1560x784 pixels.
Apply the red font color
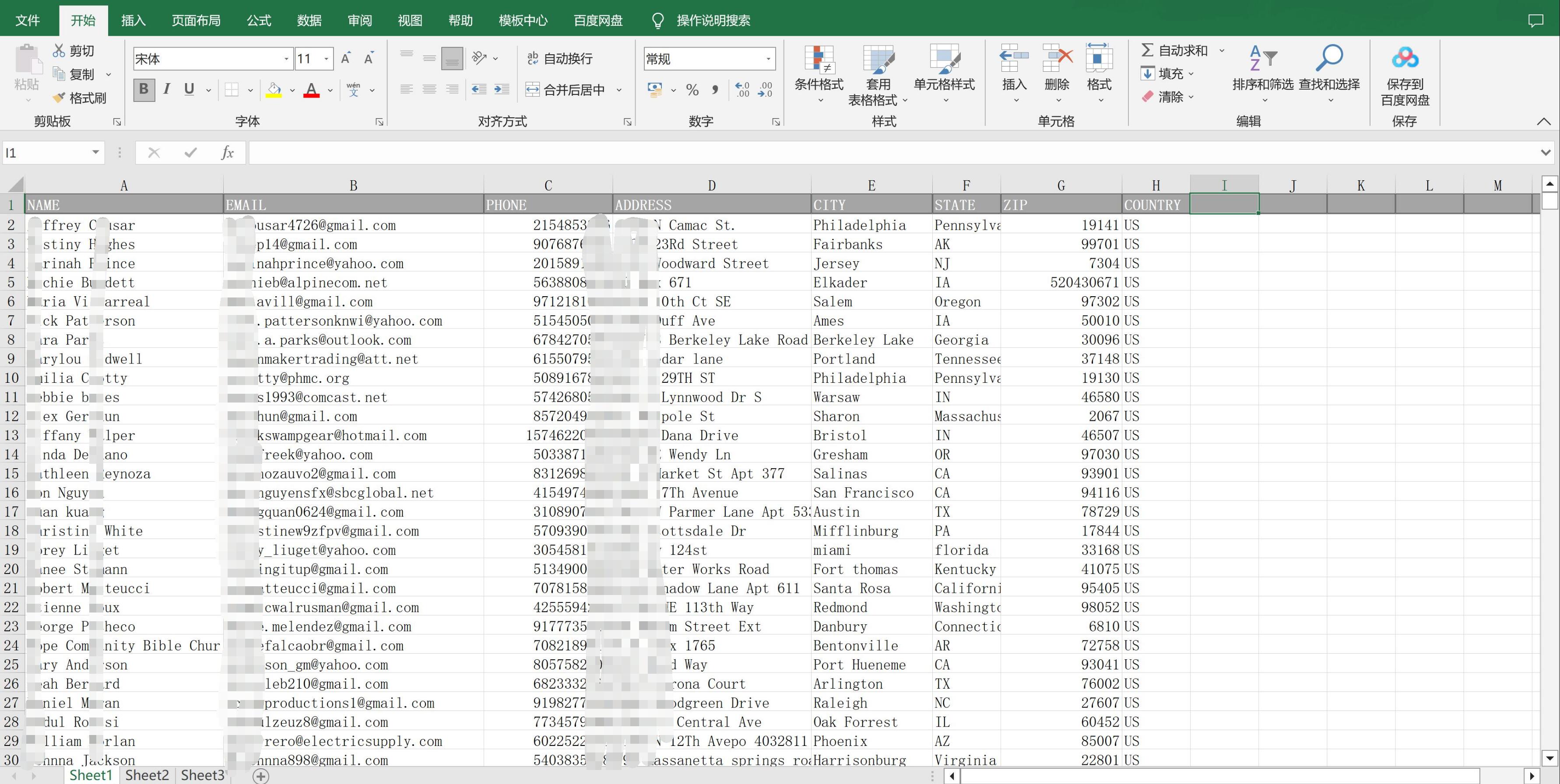[311, 90]
